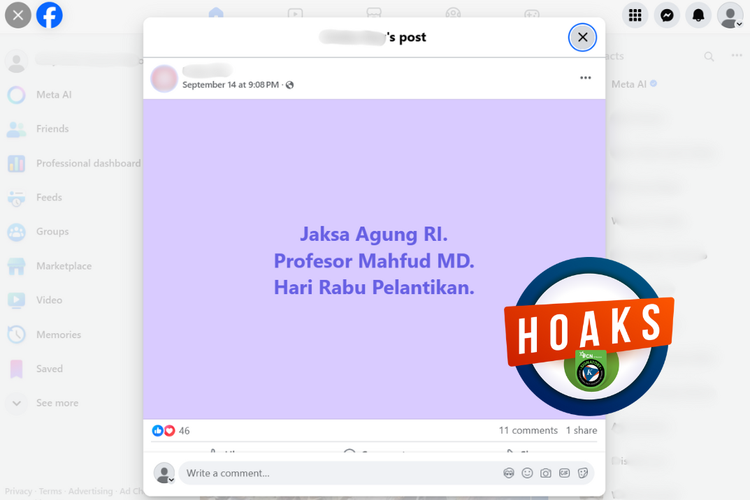This screenshot has height=500, width=750.
Task: View the 11 comments
Action: (x=528, y=431)
